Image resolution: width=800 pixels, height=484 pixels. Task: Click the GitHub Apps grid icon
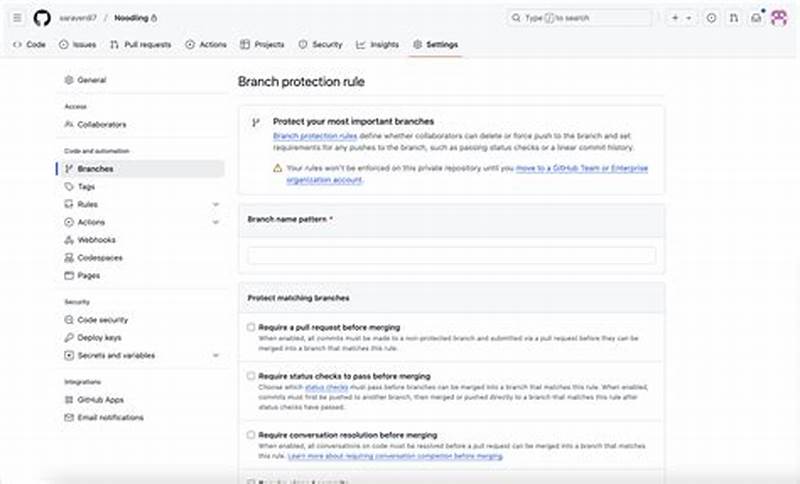69,400
